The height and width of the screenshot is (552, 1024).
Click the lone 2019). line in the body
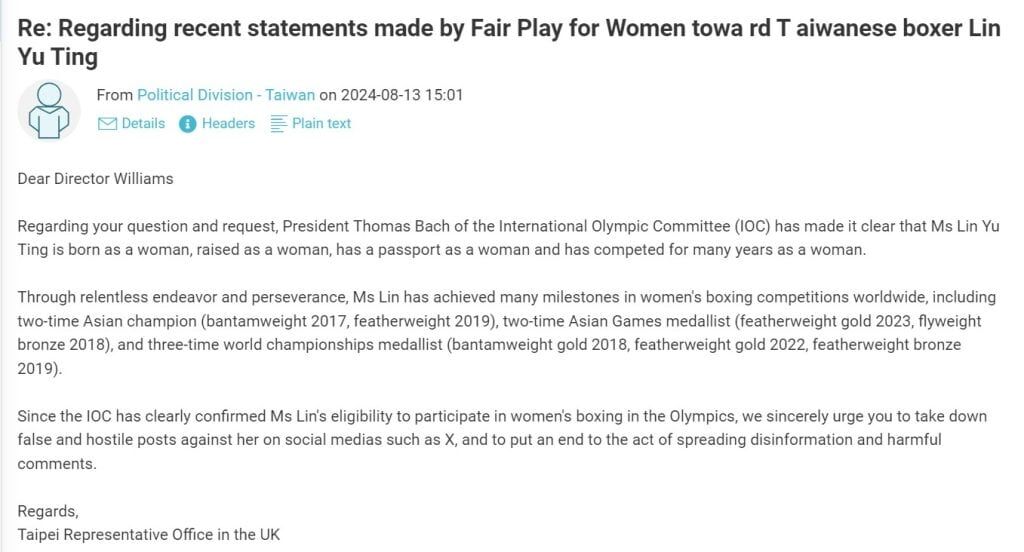coord(40,368)
